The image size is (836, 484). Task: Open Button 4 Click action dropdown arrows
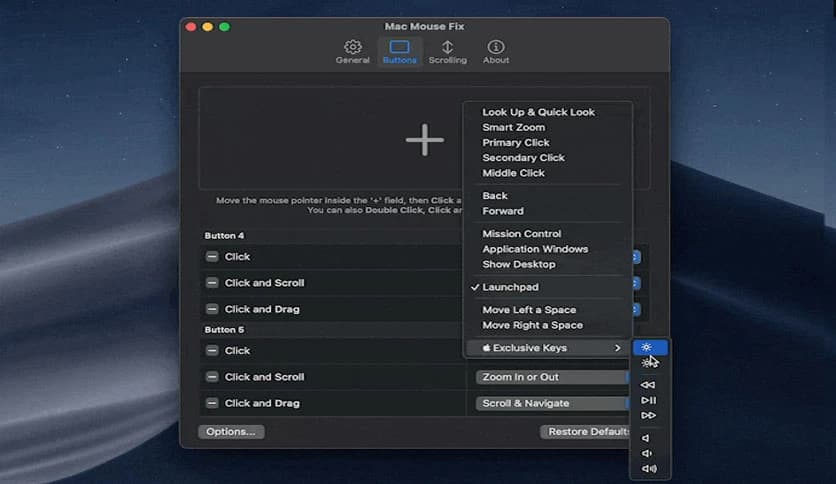pyautogui.click(x=636, y=257)
